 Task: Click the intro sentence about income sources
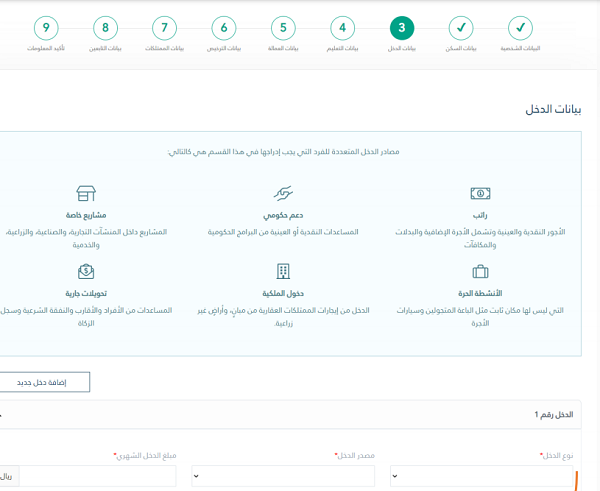tap(283, 152)
